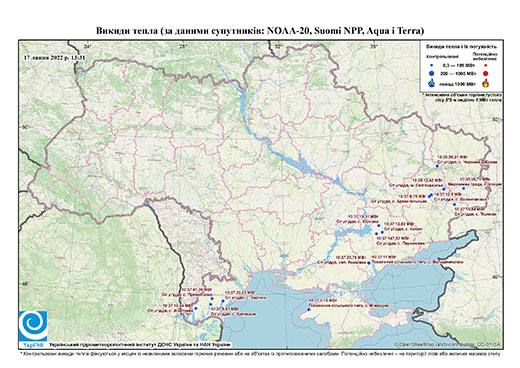This screenshot has width=520, height=368.
Task: Select the heat marker under label 10:35 38,71 МВт
Action: (463, 188)
